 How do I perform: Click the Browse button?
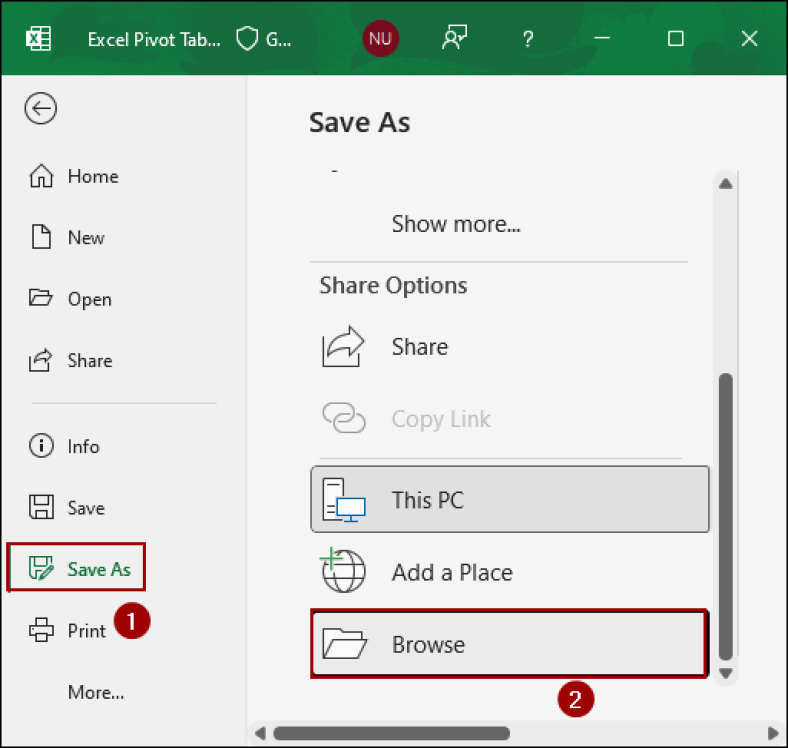[510, 644]
